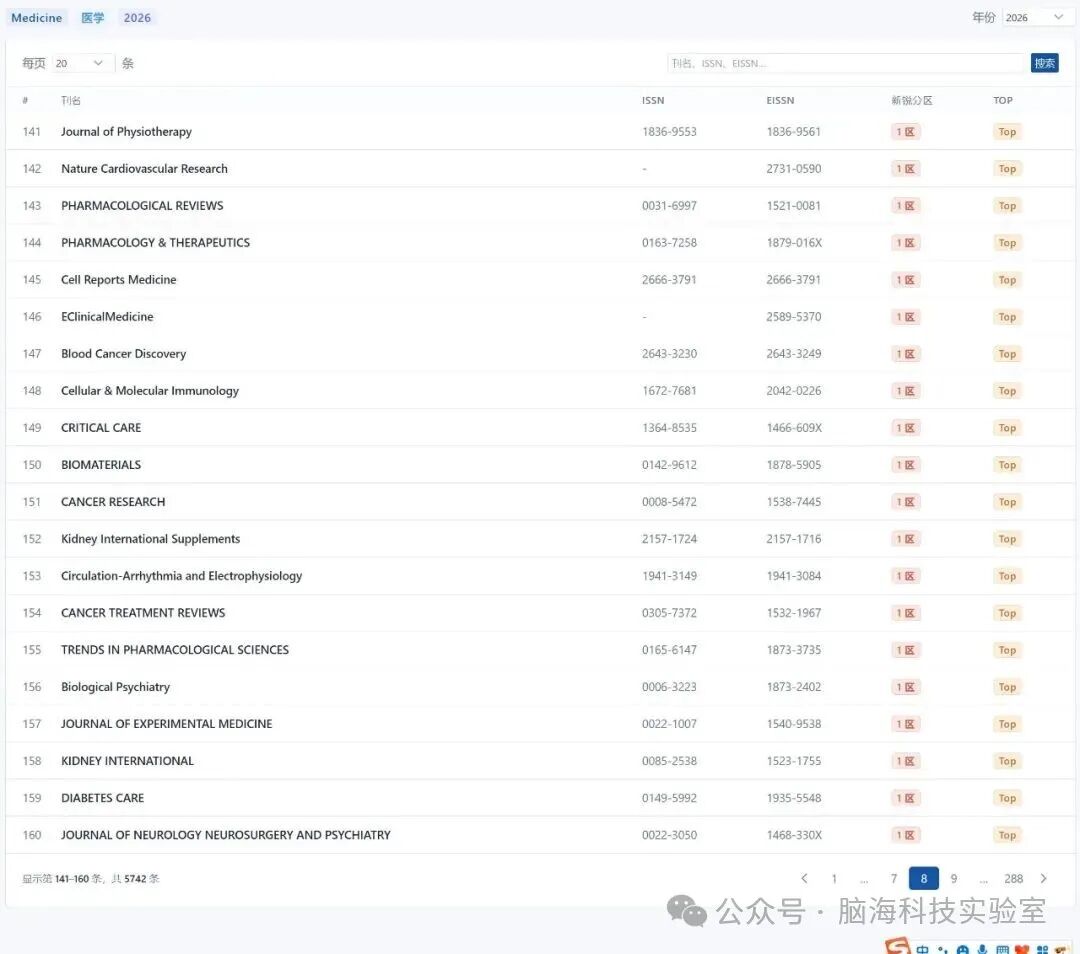Click EISSN 1538-7445

pos(793,502)
